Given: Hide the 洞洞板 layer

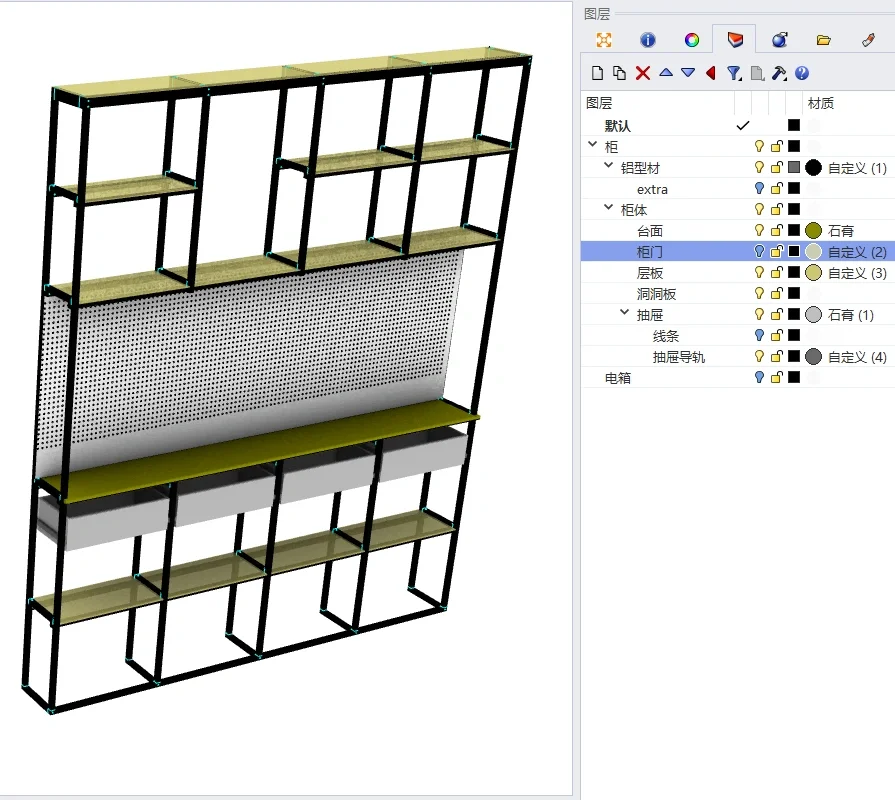Looking at the screenshot, I should point(759,293).
